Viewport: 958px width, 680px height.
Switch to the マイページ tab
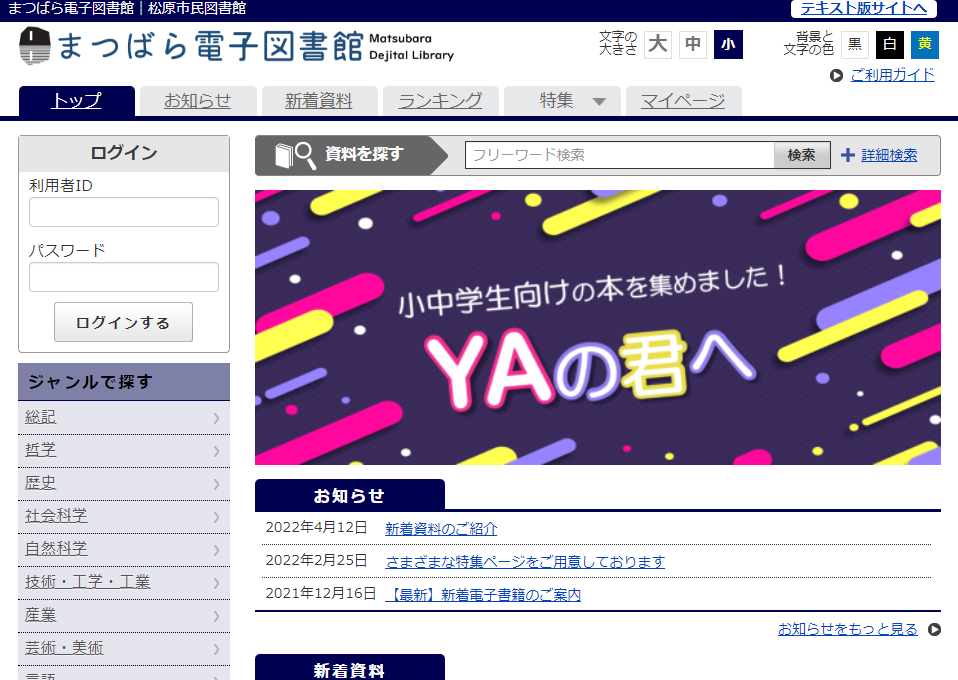(x=683, y=101)
